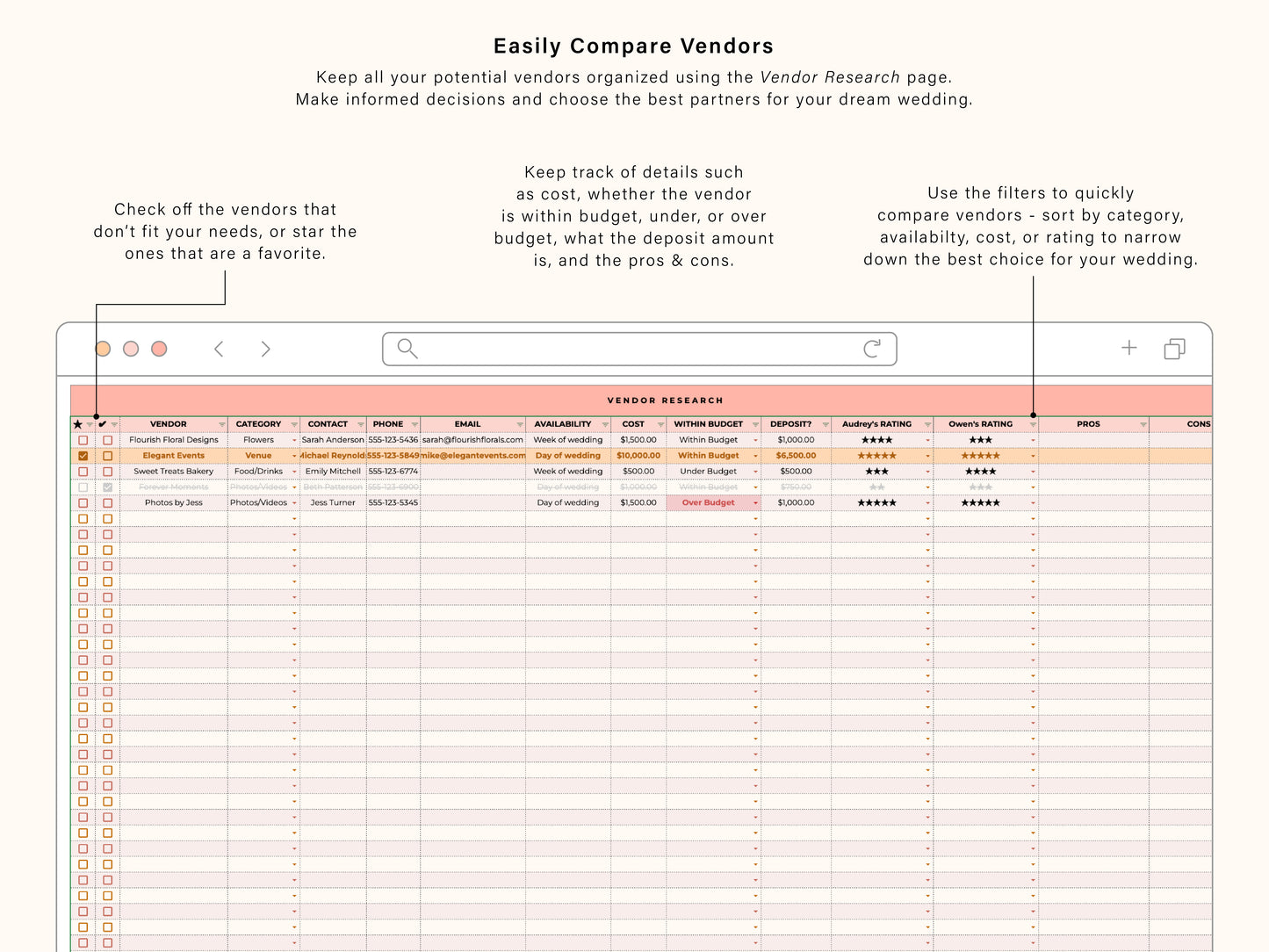The width and height of the screenshot is (1269, 952).
Task: Star Flourish Floral Designs as favorite
Action: tap(83, 440)
